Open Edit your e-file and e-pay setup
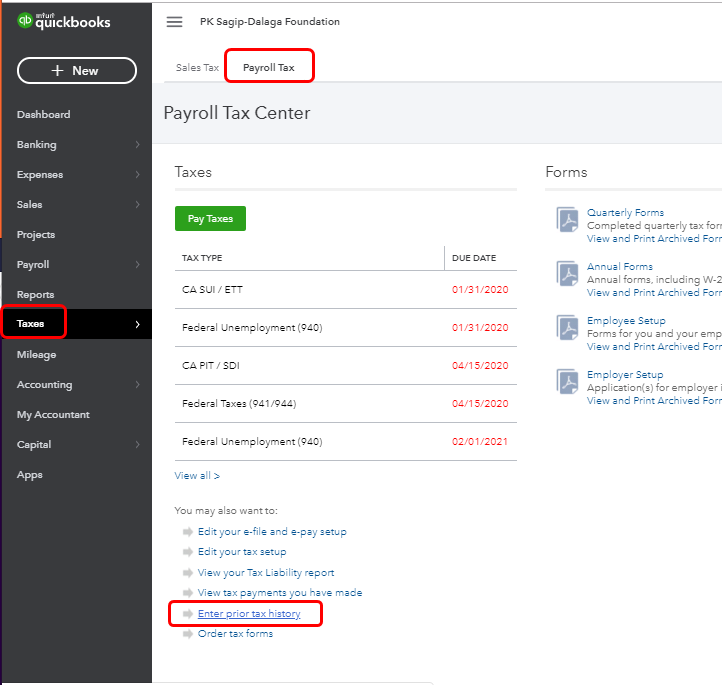The width and height of the screenshot is (722, 685). coord(272,532)
